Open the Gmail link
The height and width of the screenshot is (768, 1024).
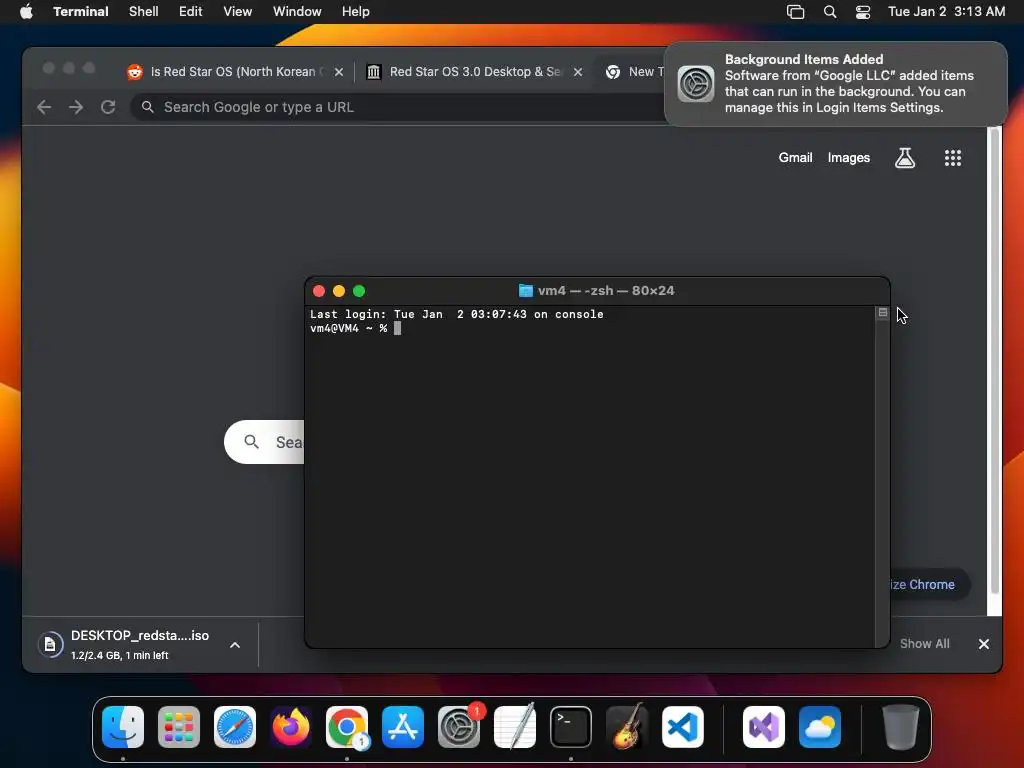point(795,157)
